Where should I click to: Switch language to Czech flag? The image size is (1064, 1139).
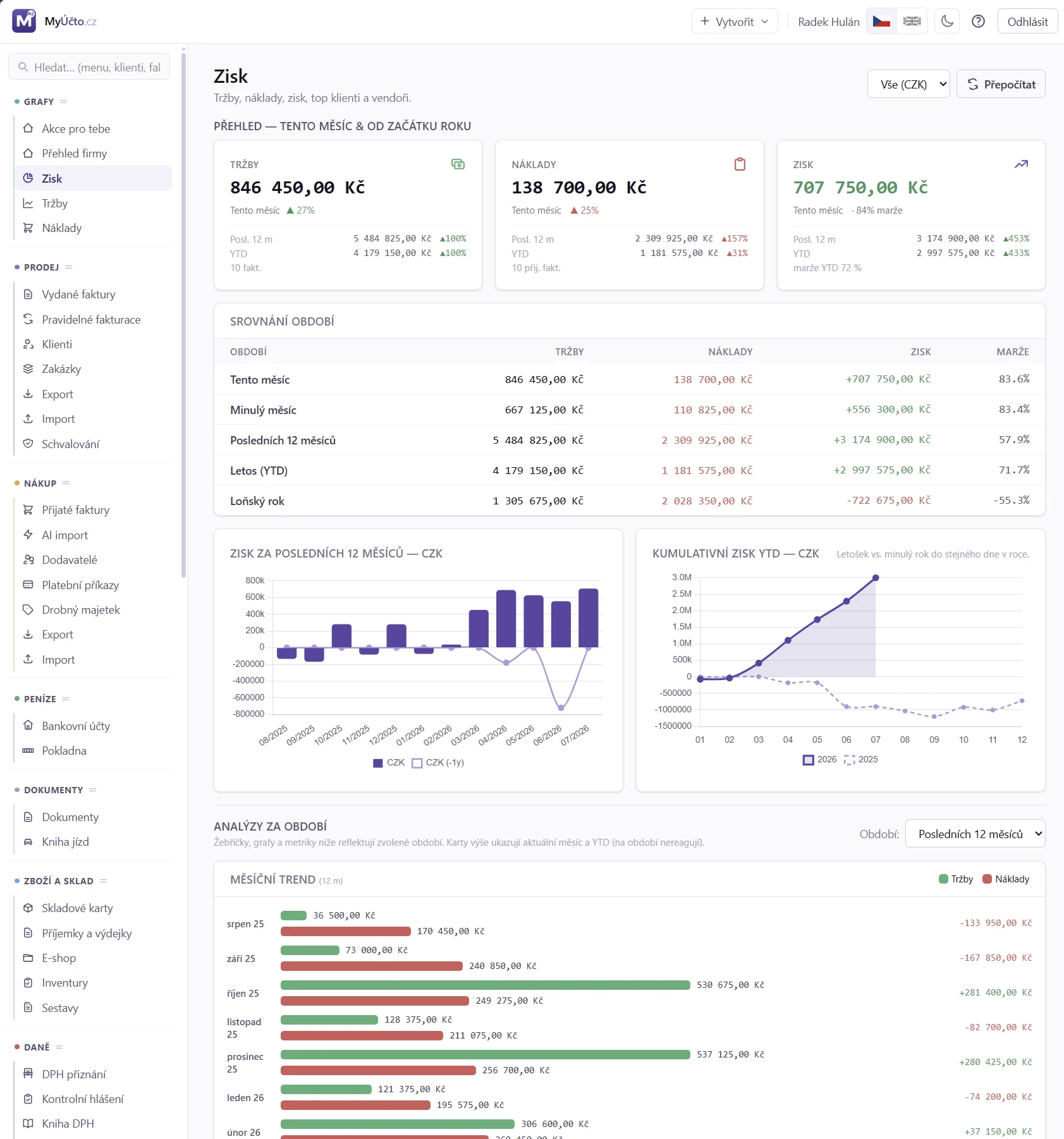(881, 21)
